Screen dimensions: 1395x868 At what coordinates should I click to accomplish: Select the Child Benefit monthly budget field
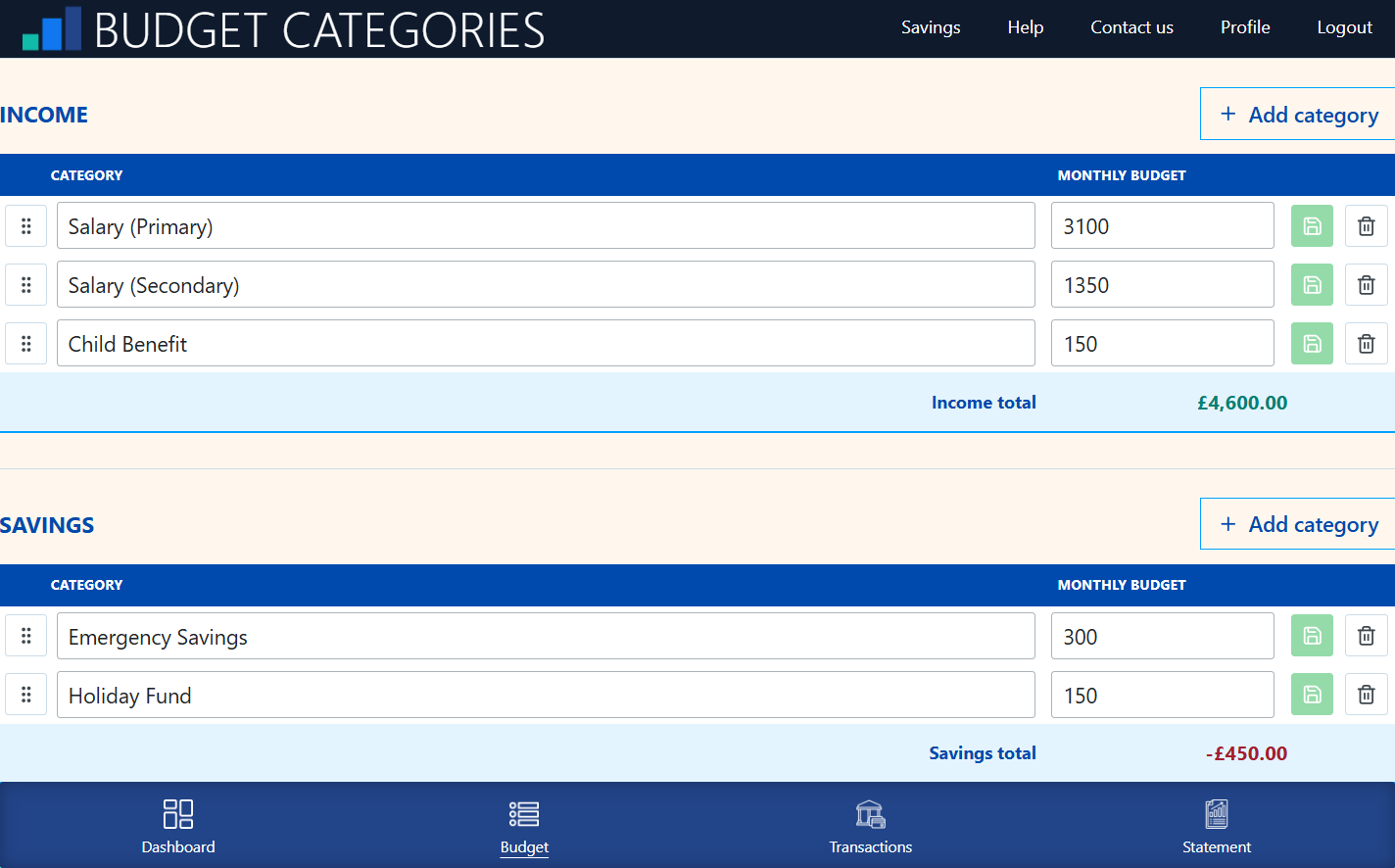pyautogui.click(x=1163, y=343)
